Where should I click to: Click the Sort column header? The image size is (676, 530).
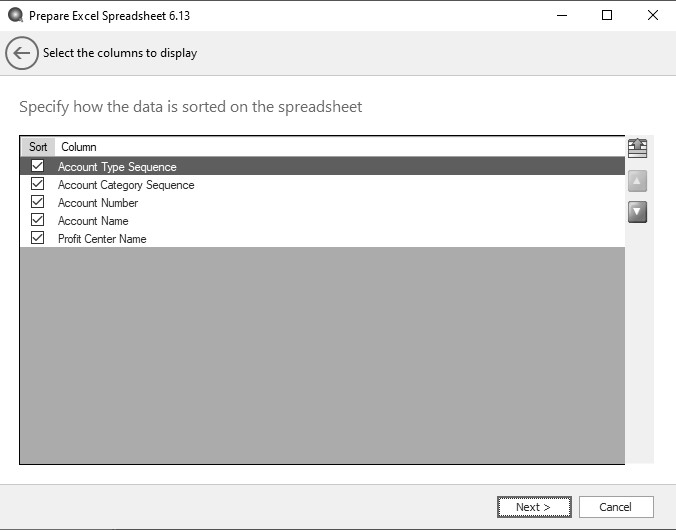click(x=38, y=147)
